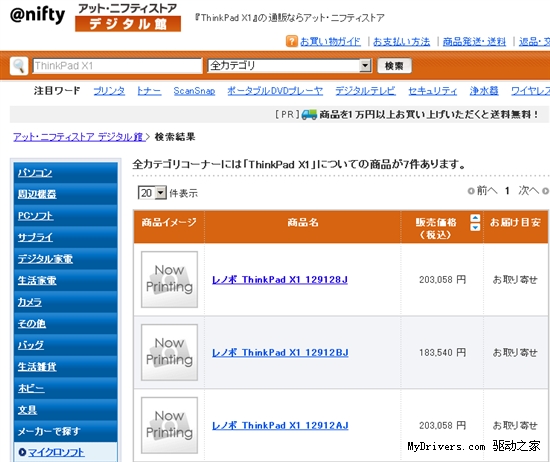Click the セキュリティ keyword link

click(x=433, y=91)
